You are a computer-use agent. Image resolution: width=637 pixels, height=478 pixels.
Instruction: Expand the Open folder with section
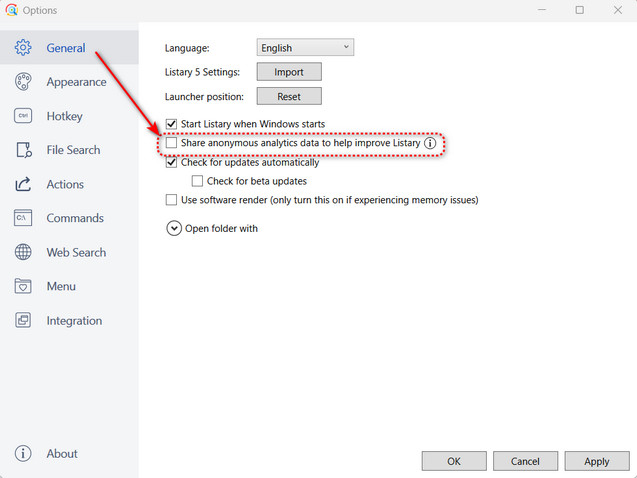point(174,228)
